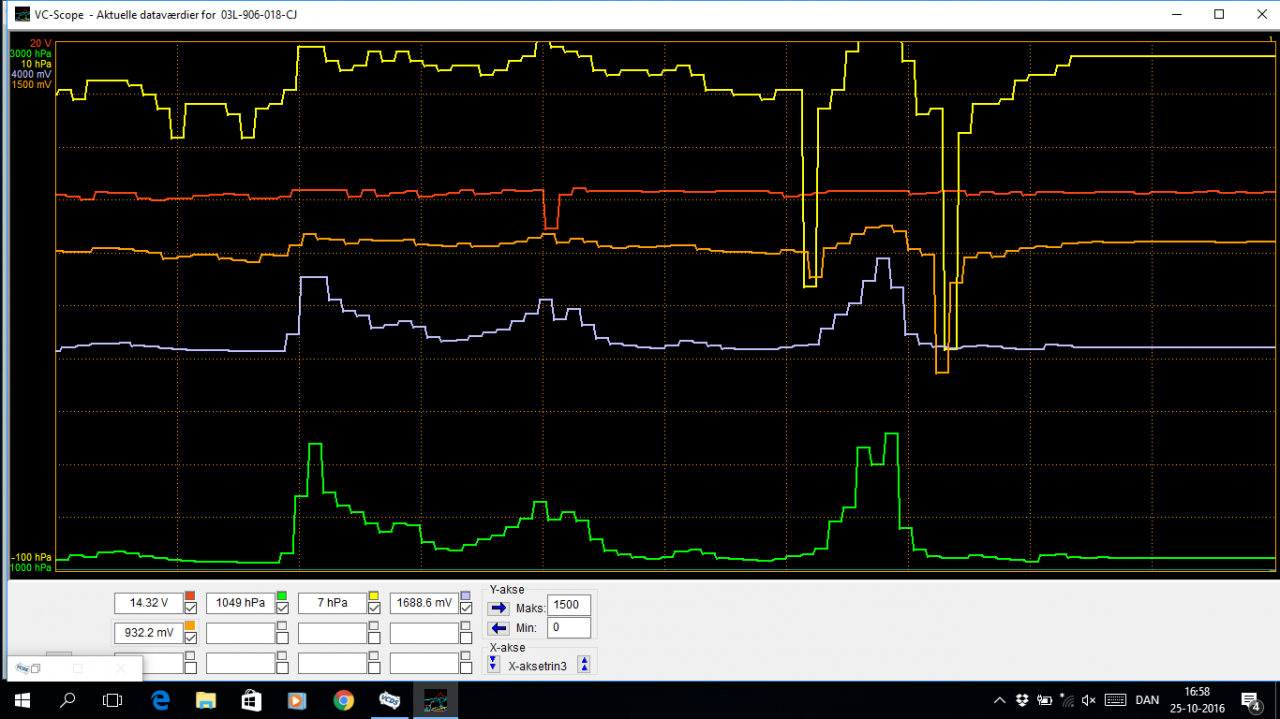Click the Windows Start button

coord(20,700)
